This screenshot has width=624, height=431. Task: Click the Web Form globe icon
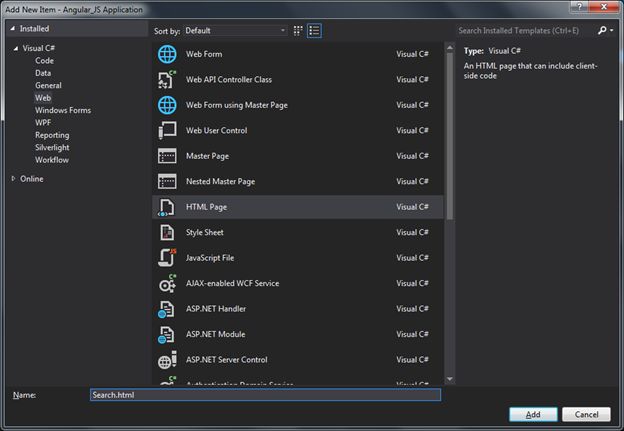167,54
